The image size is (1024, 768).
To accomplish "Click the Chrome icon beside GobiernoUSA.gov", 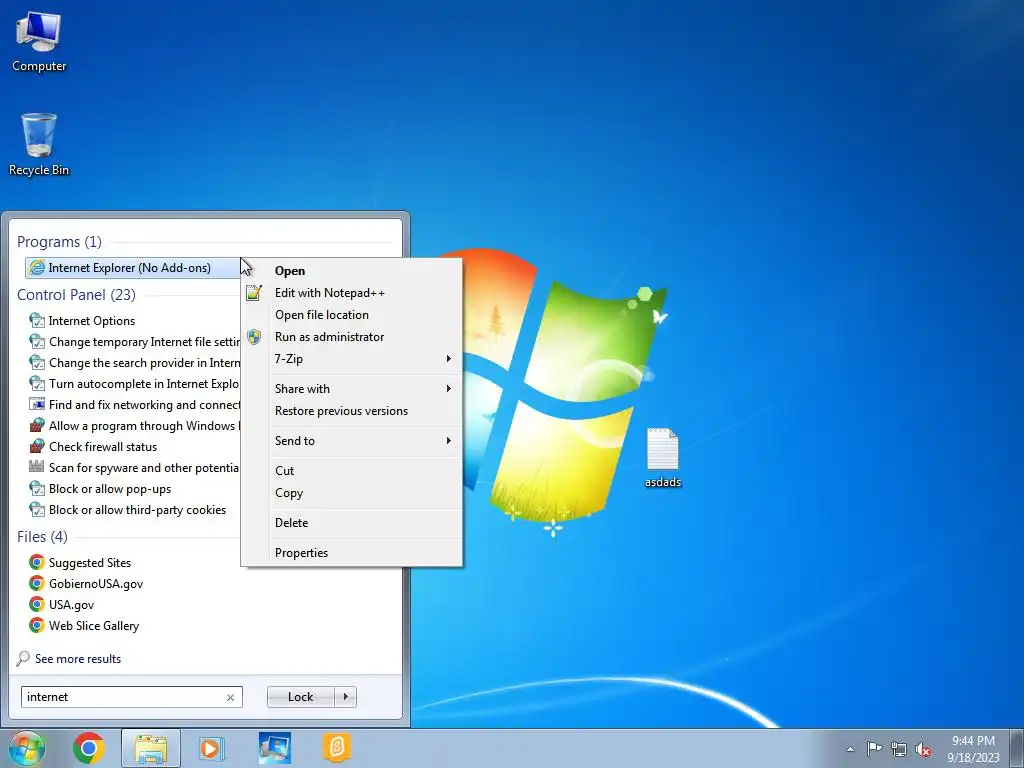I will click(x=37, y=583).
